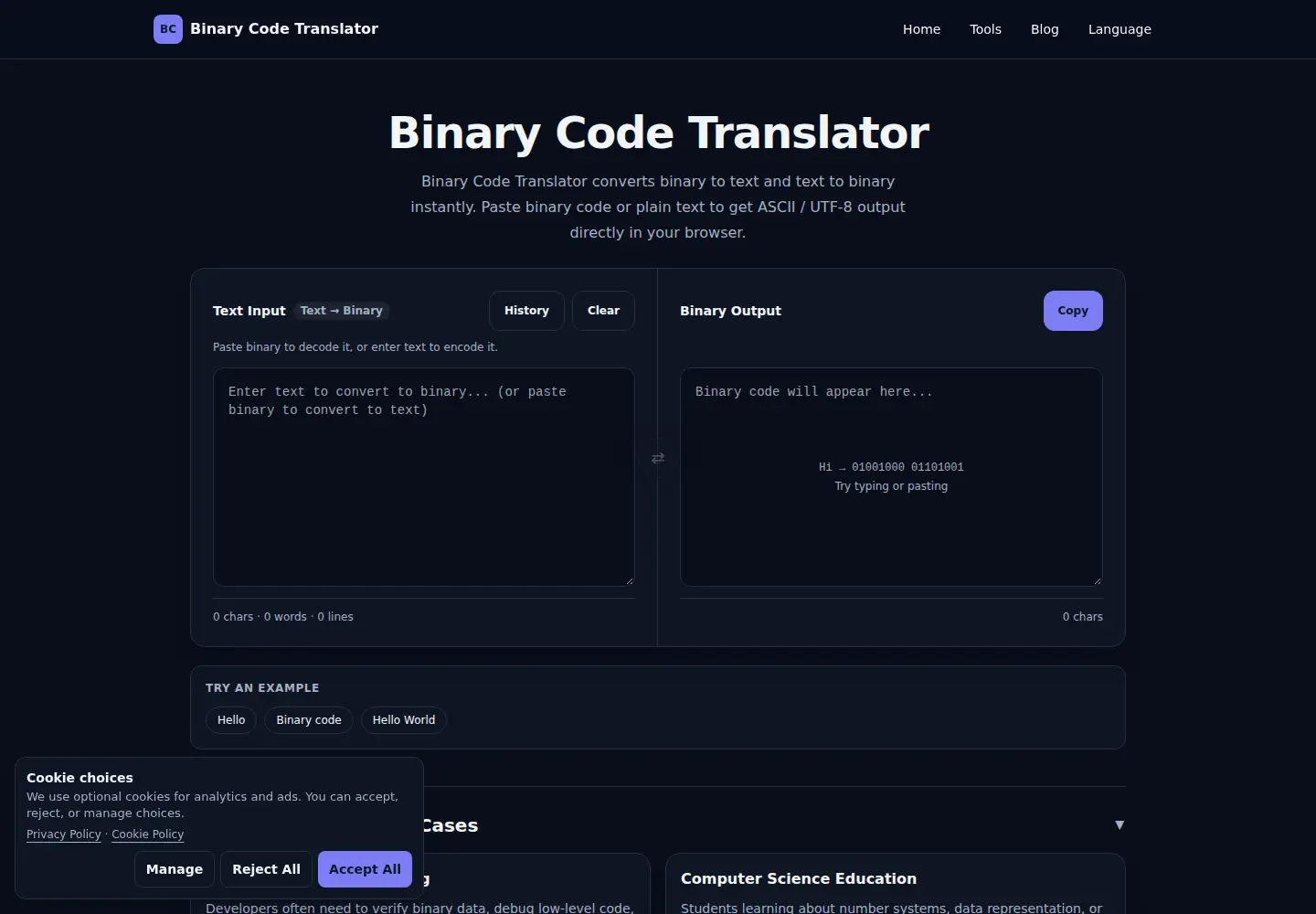Click the Text → Binary mode badge
The height and width of the screenshot is (914, 1316).
[x=342, y=311]
